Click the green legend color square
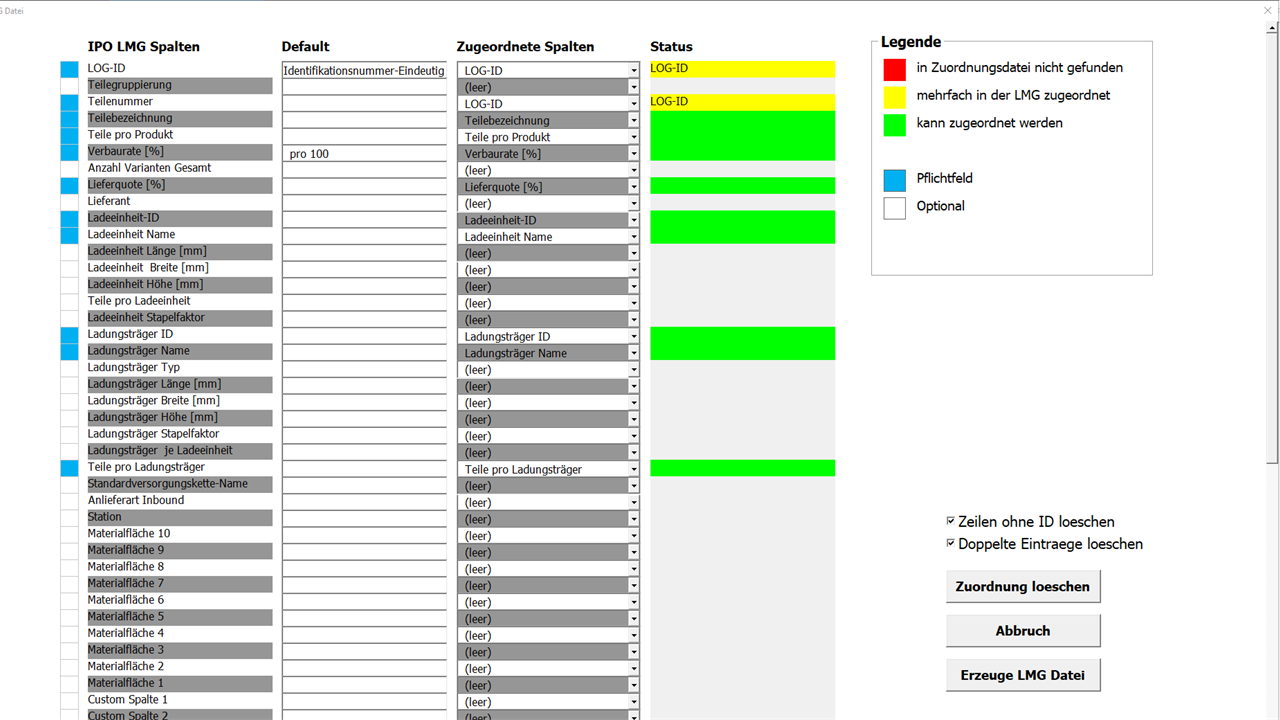 894,125
